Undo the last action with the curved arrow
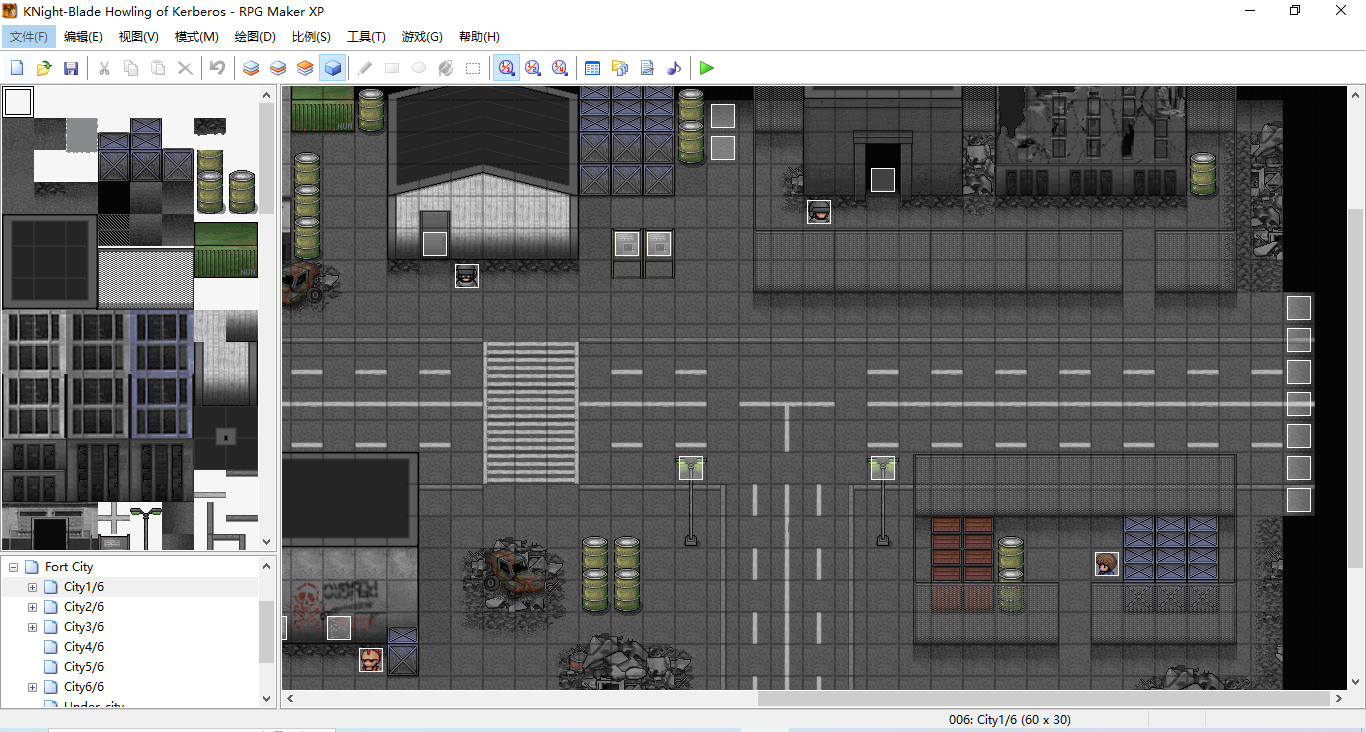The width and height of the screenshot is (1366, 732). (x=217, y=68)
